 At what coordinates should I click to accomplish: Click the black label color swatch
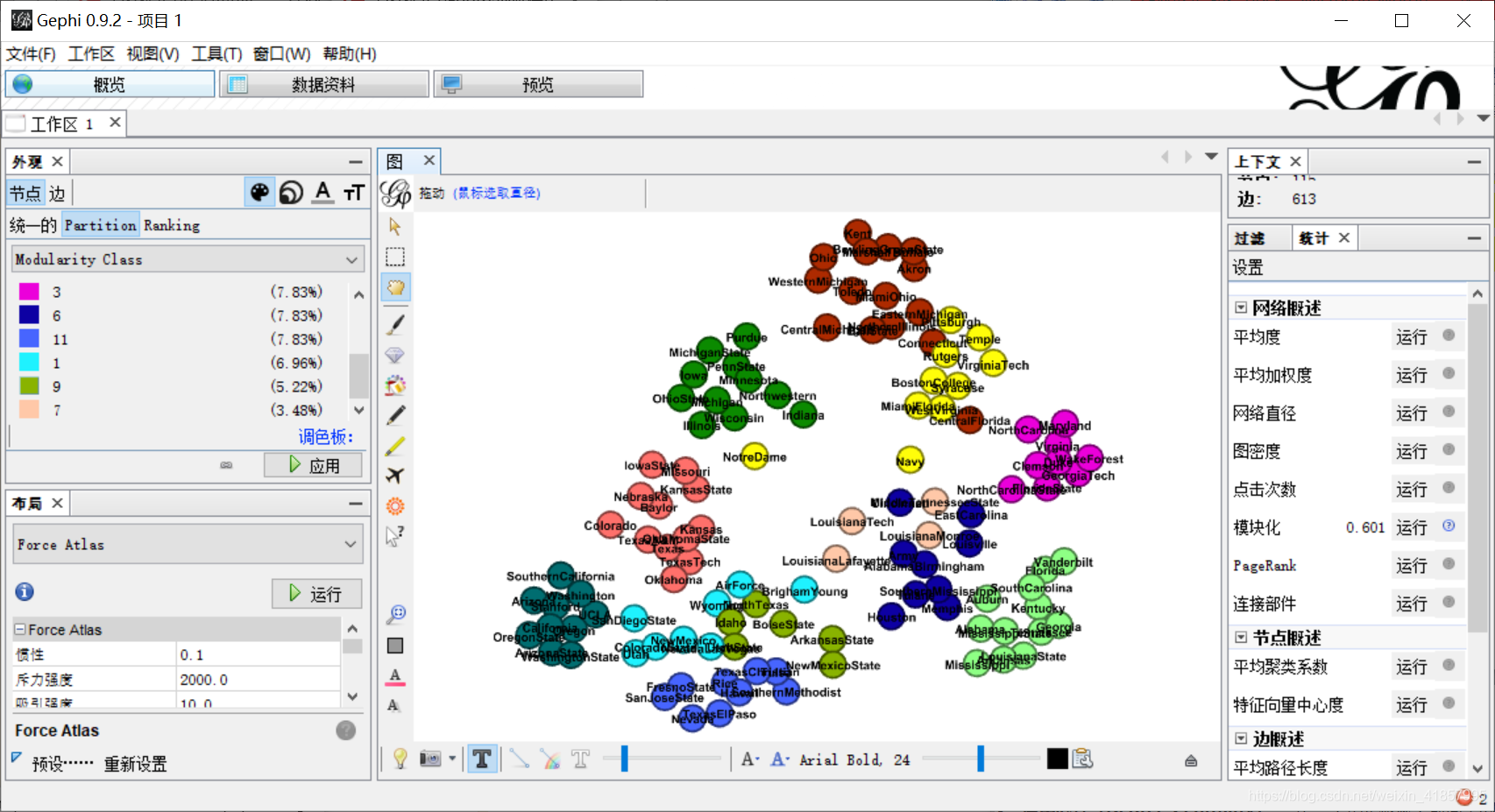pyautogui.click(x=1058, y=759)
